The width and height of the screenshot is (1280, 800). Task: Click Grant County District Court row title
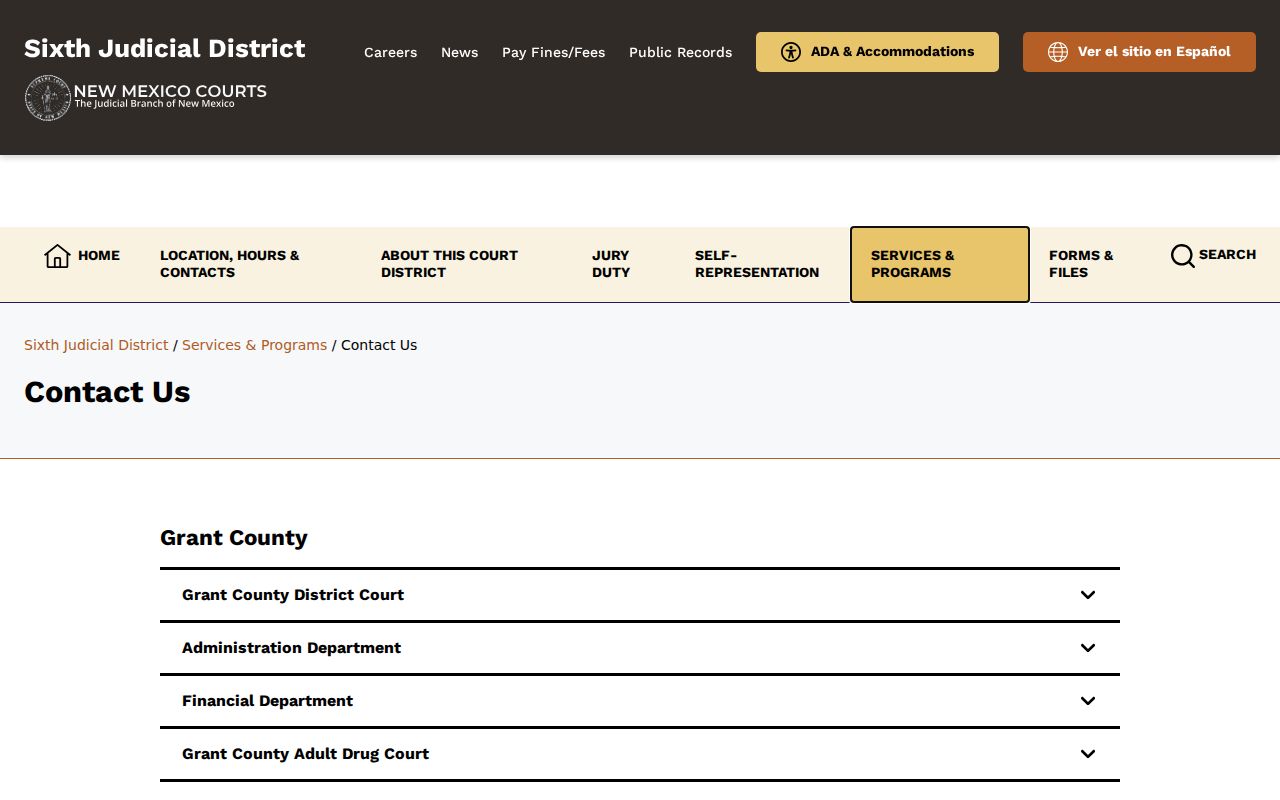click(x=293, y=595)
